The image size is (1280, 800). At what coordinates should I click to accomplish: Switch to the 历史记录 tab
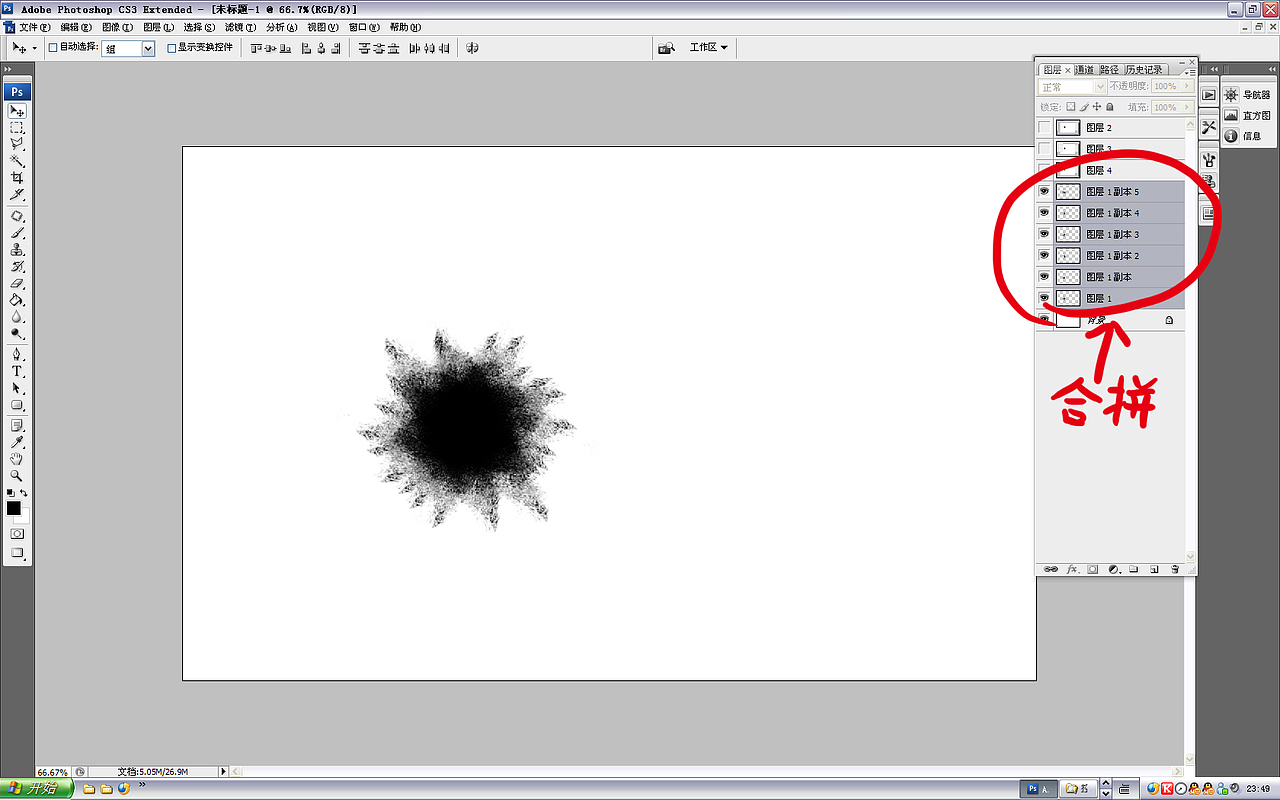click(x=1144, y=70)
